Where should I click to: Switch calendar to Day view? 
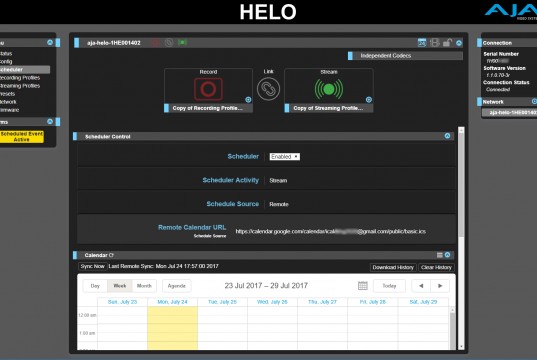click(x=95, y=286)
